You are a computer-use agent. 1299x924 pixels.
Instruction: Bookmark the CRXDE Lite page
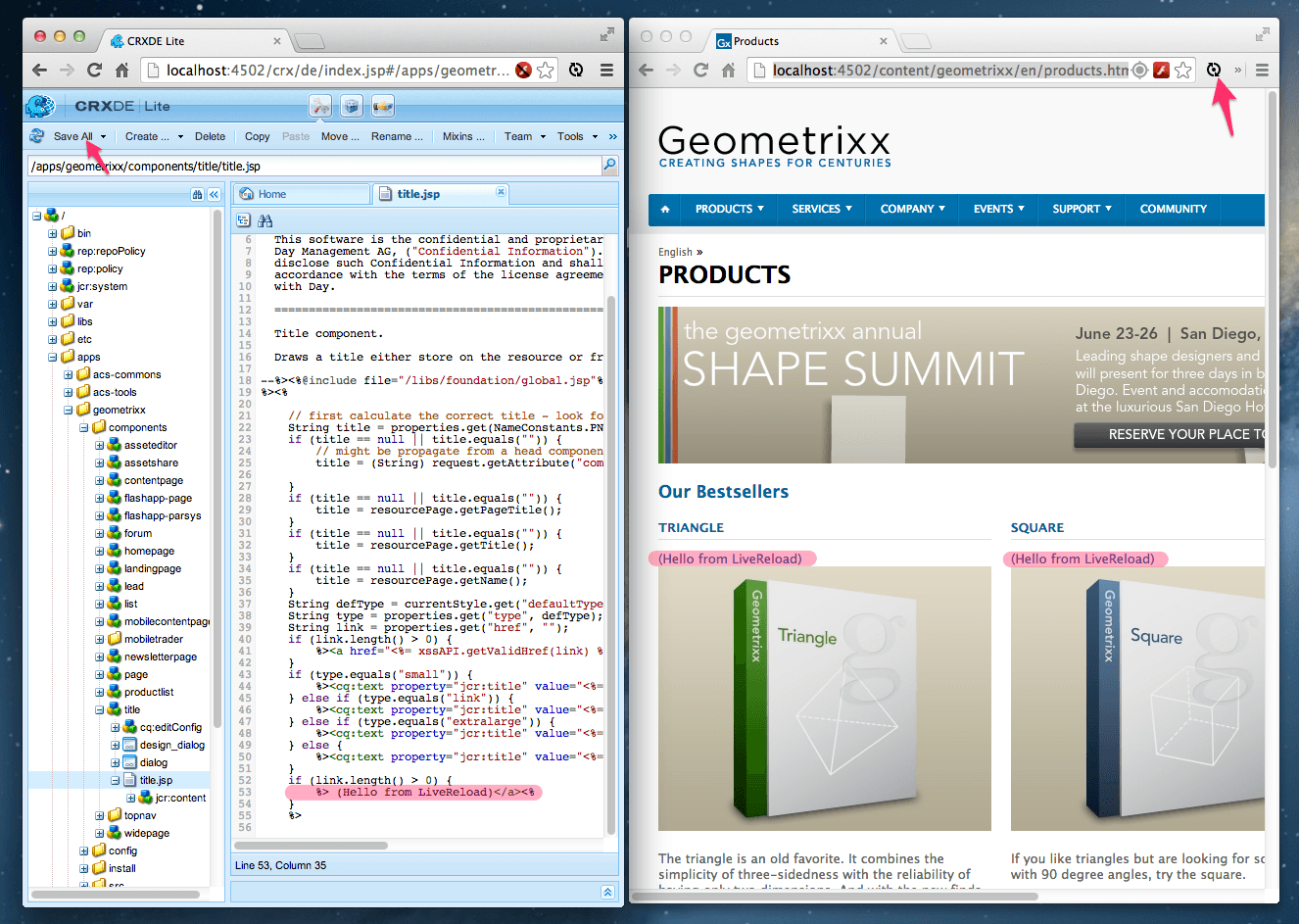tap(546, 70)
